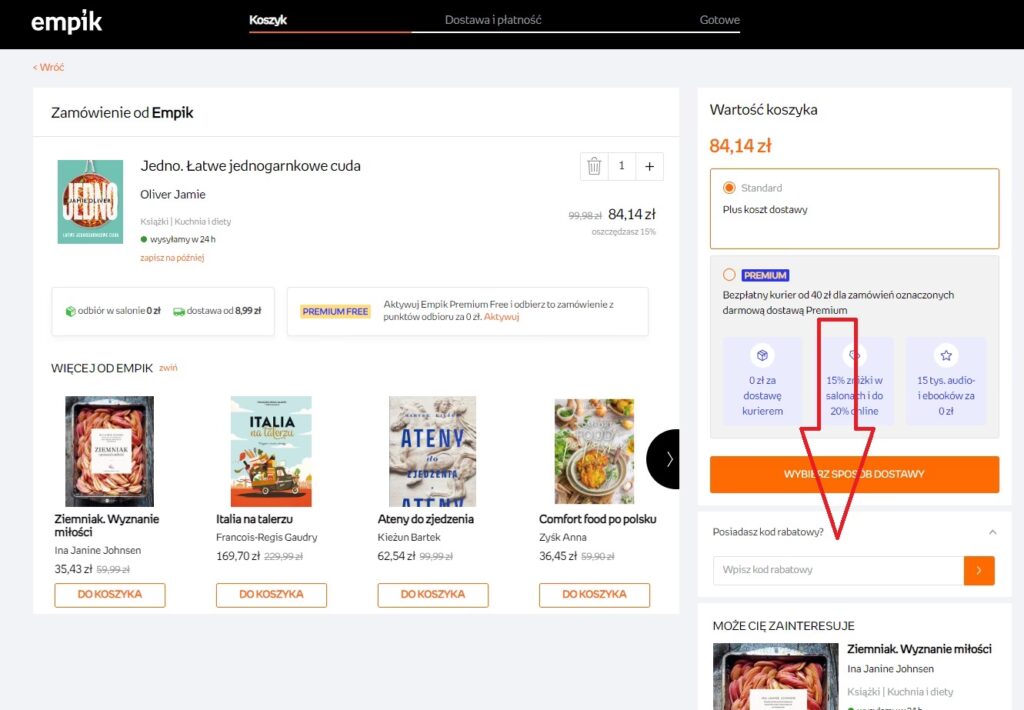
Task: Click the 'Aktywuj' Premium Free link
Action: 502,317
